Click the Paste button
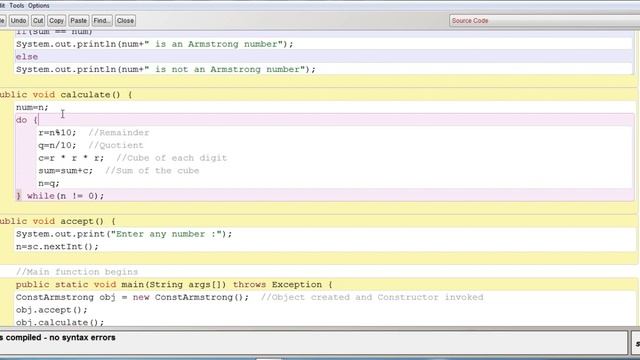 click(78, 20)
